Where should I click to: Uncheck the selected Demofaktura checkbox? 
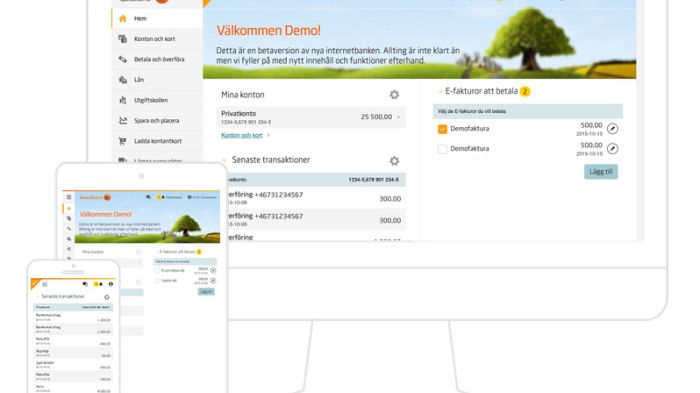coord(442,129)
